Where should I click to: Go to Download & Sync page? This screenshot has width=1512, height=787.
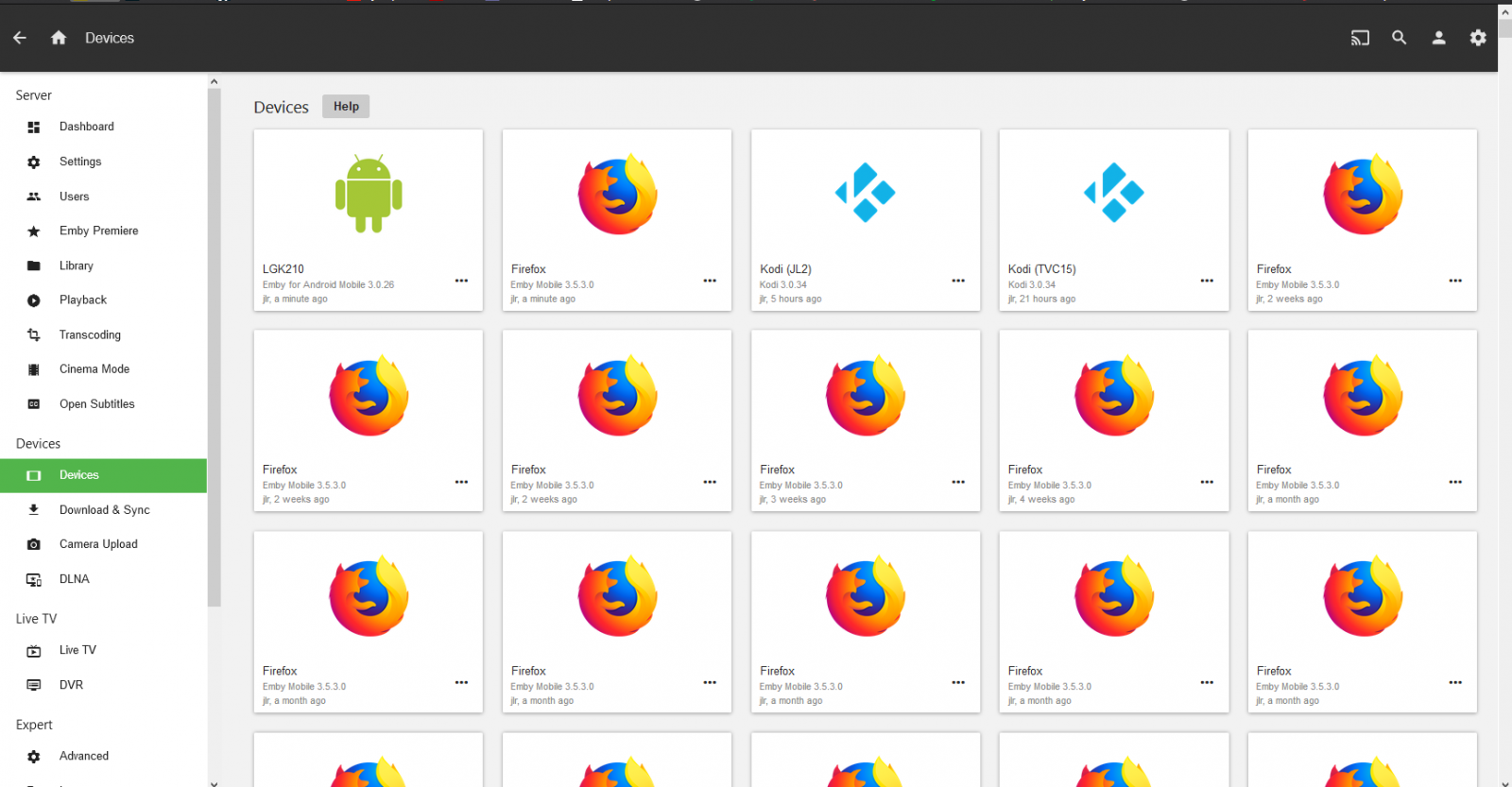click(104, 510)
